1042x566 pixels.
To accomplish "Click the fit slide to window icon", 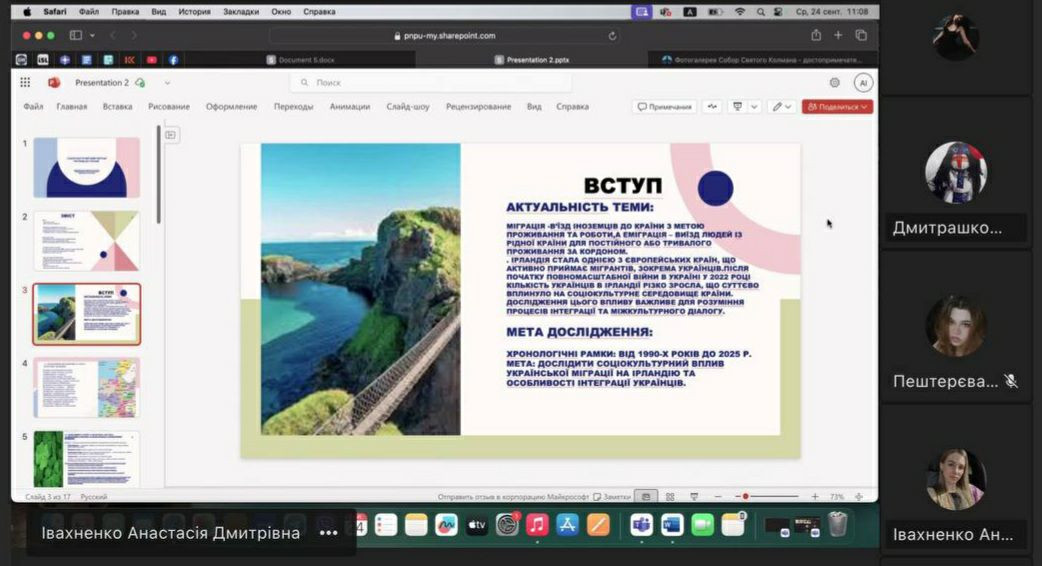I will pyautogui.click(x=859, y=496).
